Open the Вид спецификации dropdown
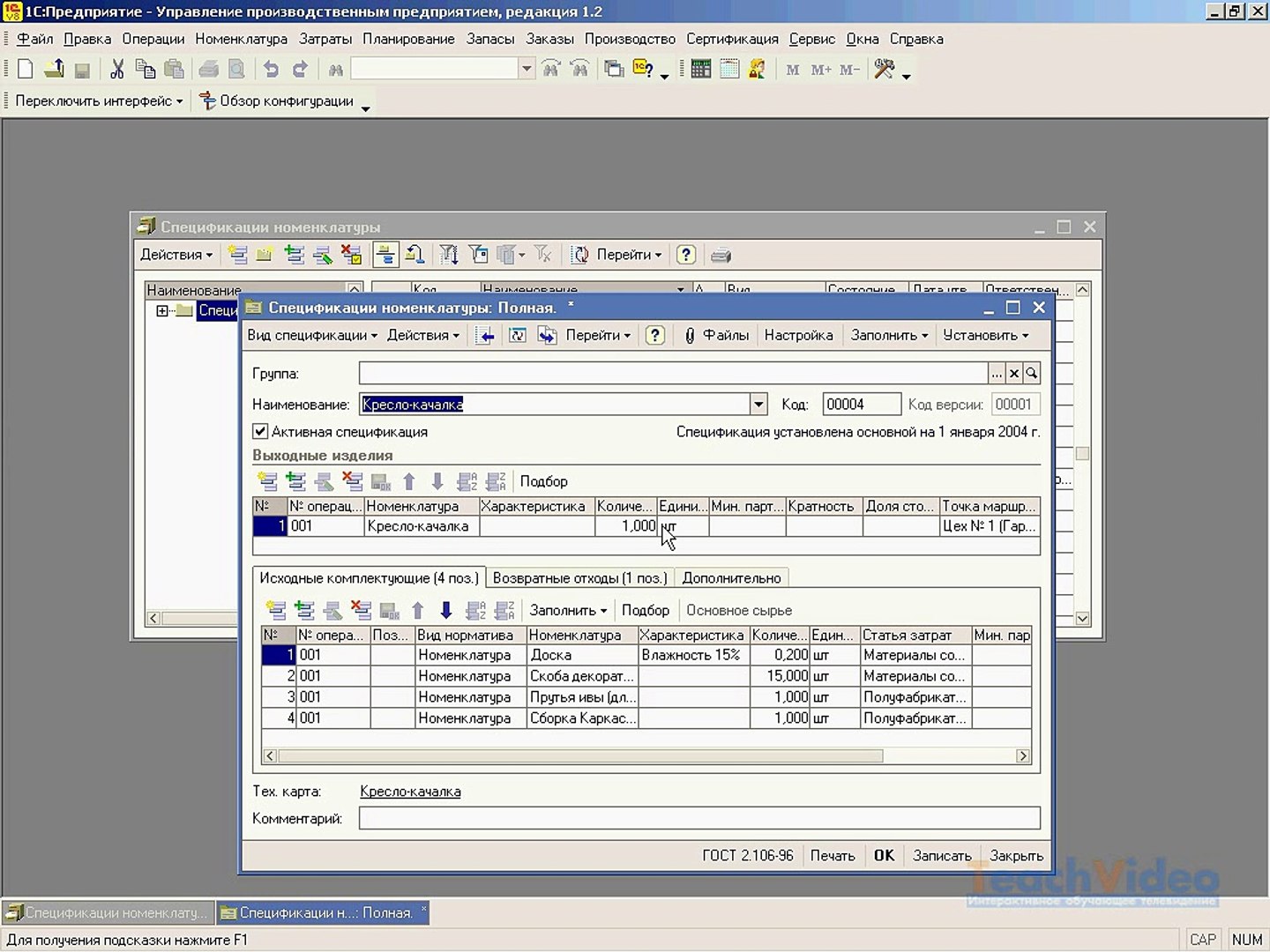 312,335
